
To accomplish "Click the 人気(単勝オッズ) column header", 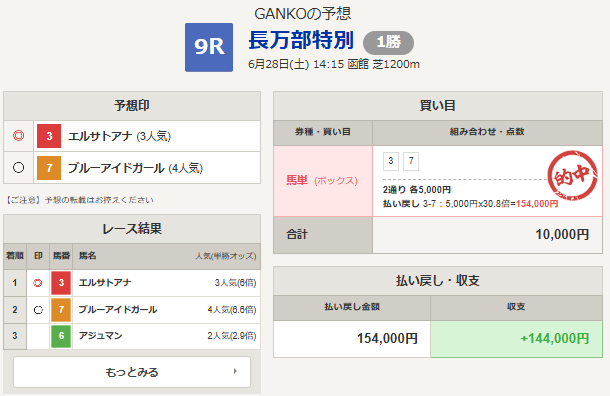I will click(x=226, y=256).
